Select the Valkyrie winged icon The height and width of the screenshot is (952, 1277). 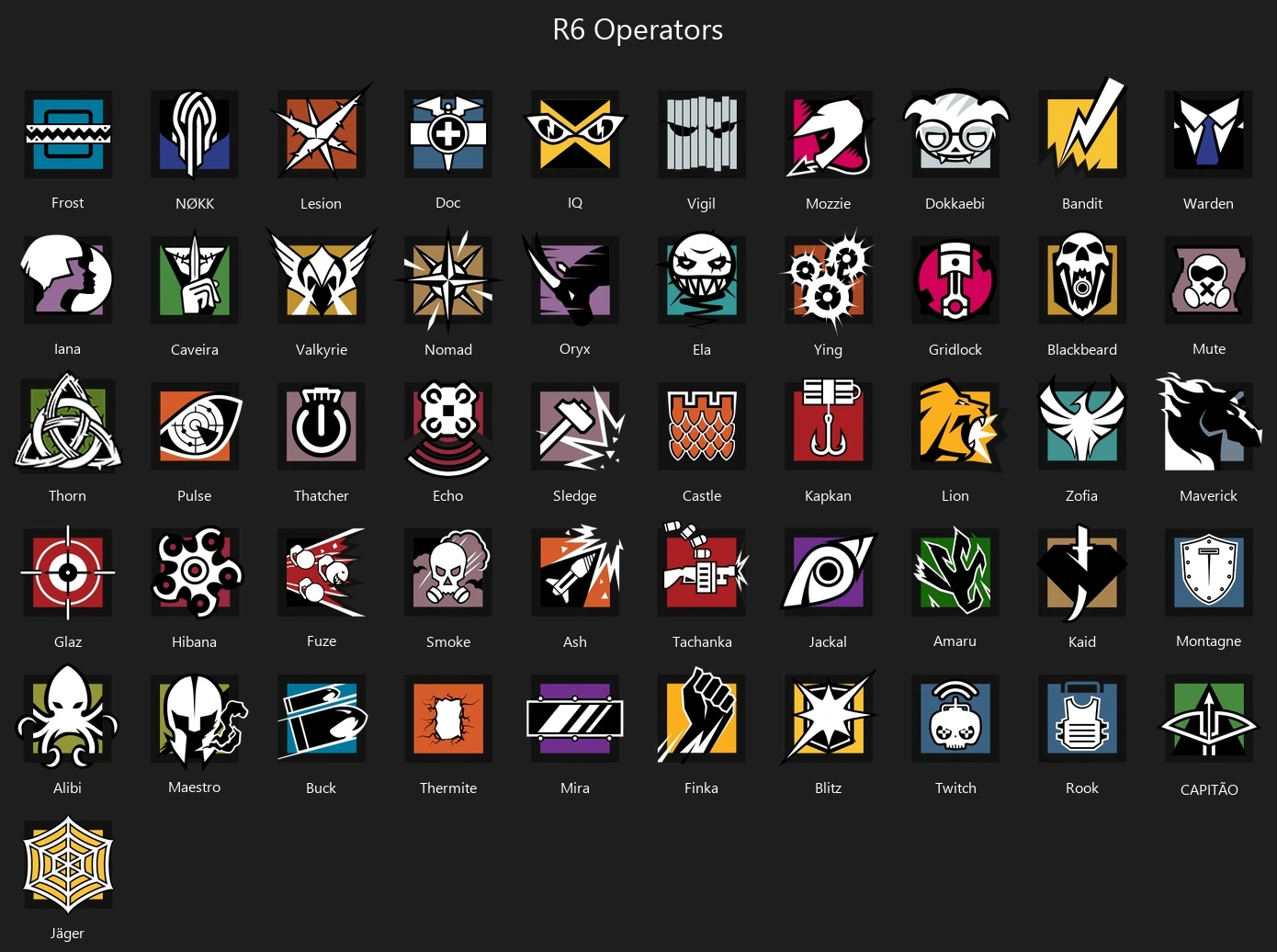[322, 276]
